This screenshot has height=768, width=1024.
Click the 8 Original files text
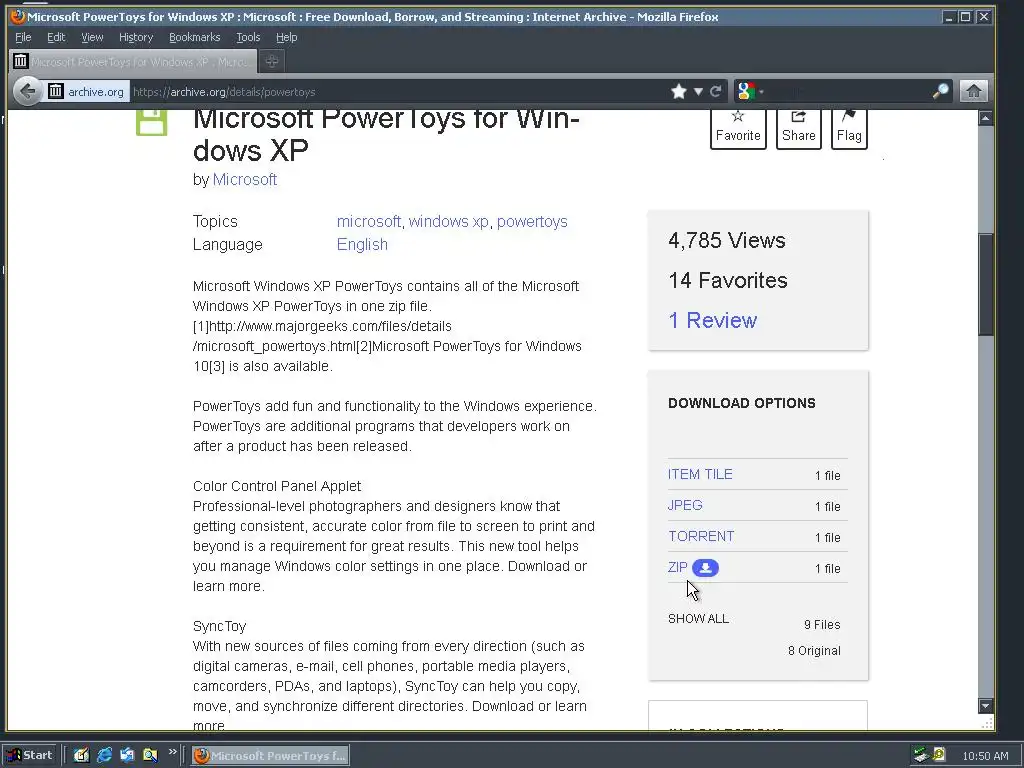814,650
